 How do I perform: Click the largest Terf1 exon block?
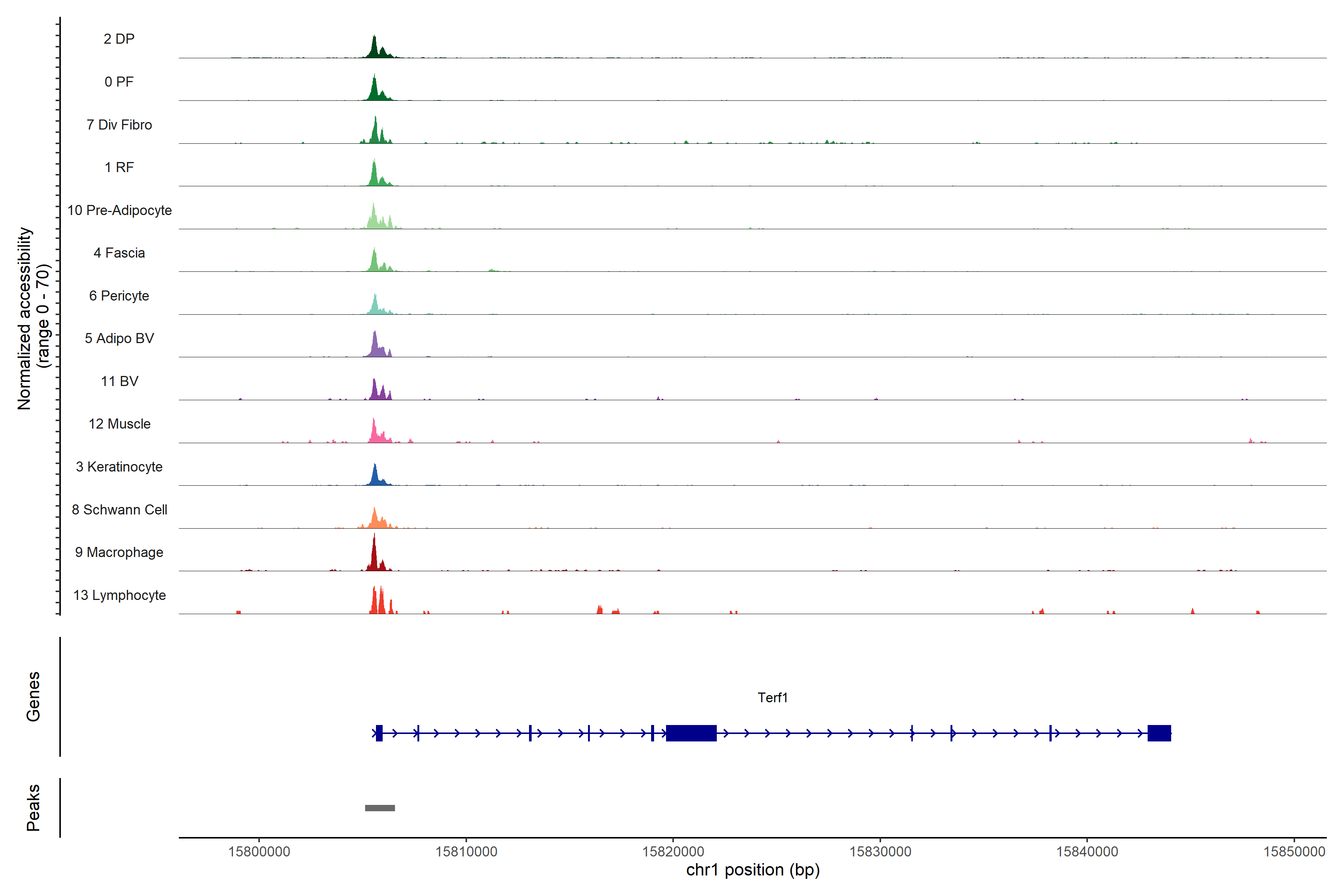[691, 733]
